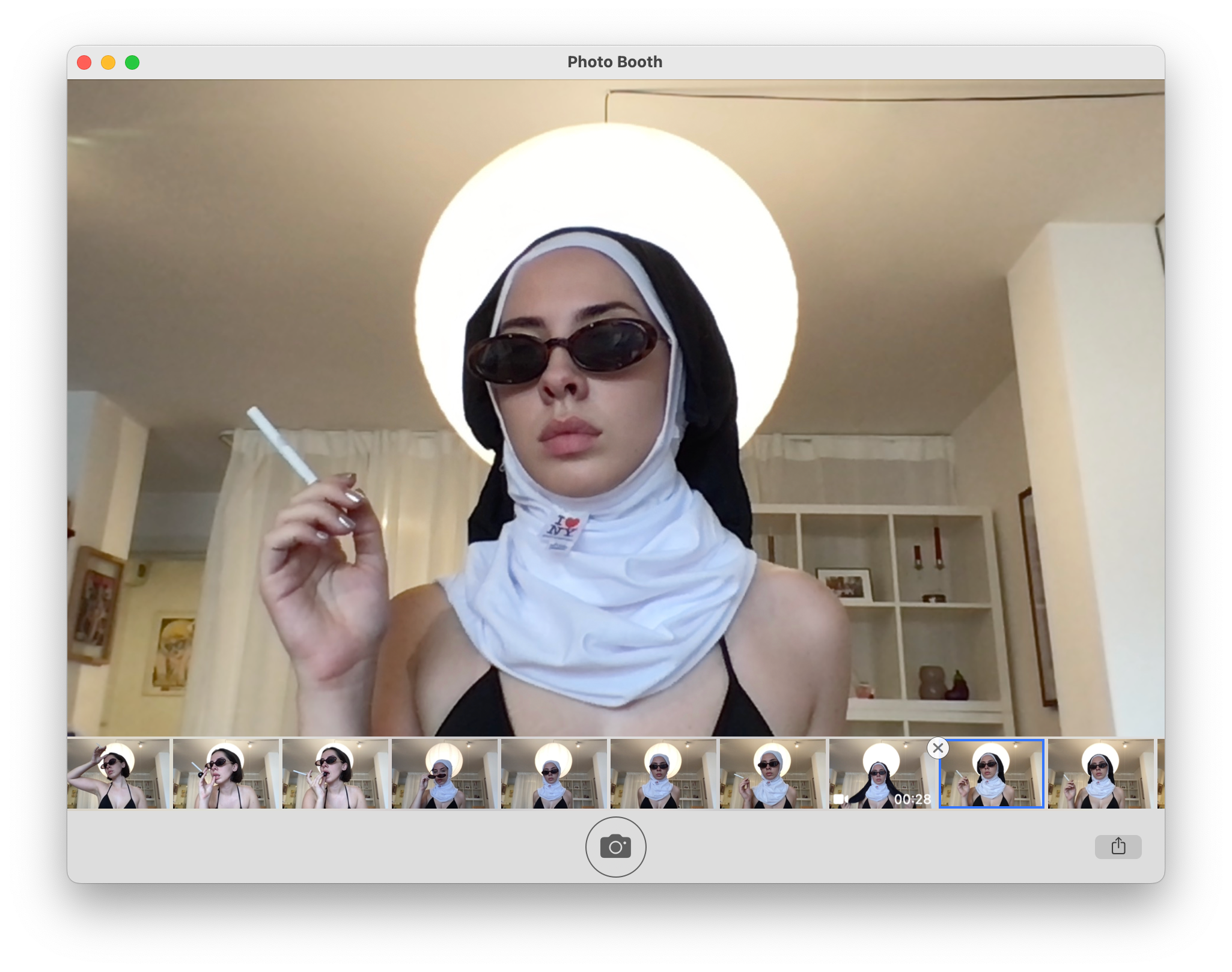Open the Share menu button
Image resolution: width=1232 pixels, height=972 pixels.
click(x=1117, y=846)
